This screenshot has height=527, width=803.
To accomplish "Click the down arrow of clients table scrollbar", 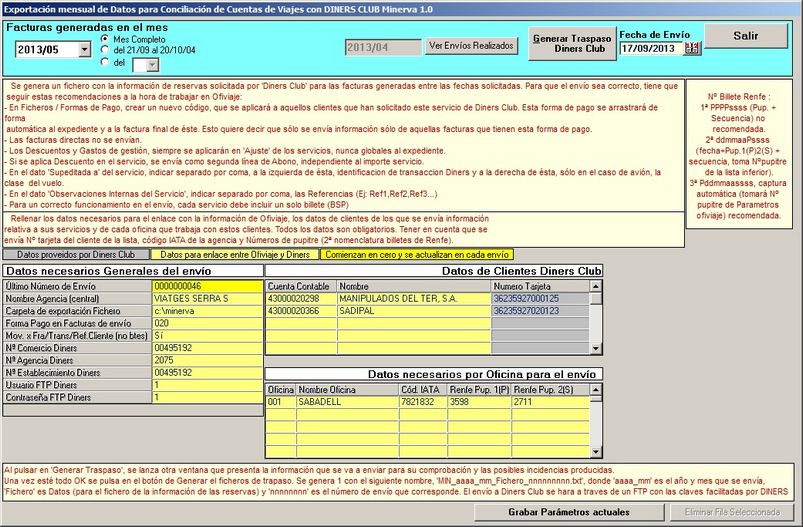I will click(596, 348).
